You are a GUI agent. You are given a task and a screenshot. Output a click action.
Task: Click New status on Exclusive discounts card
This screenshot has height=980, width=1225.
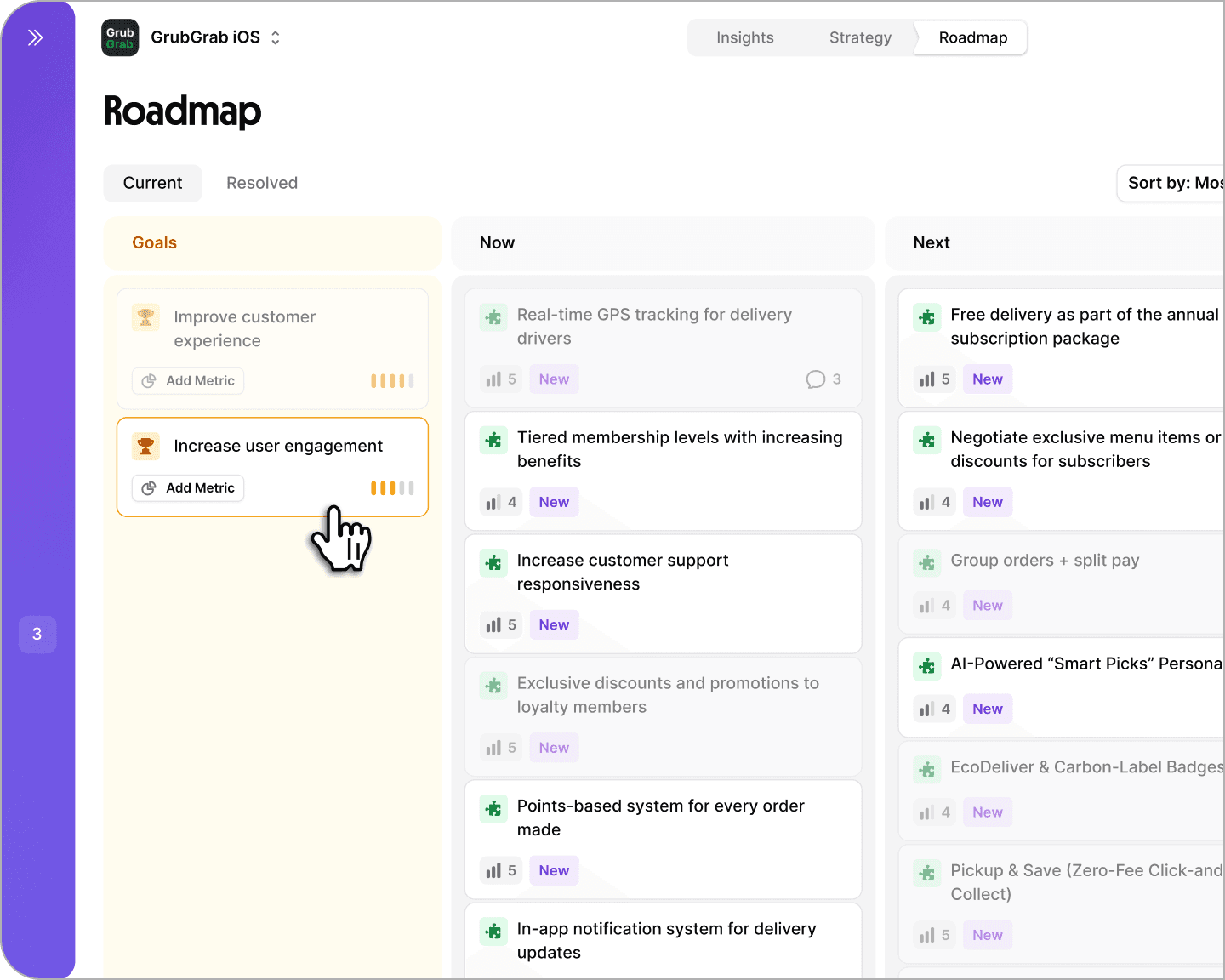(554, 748)
